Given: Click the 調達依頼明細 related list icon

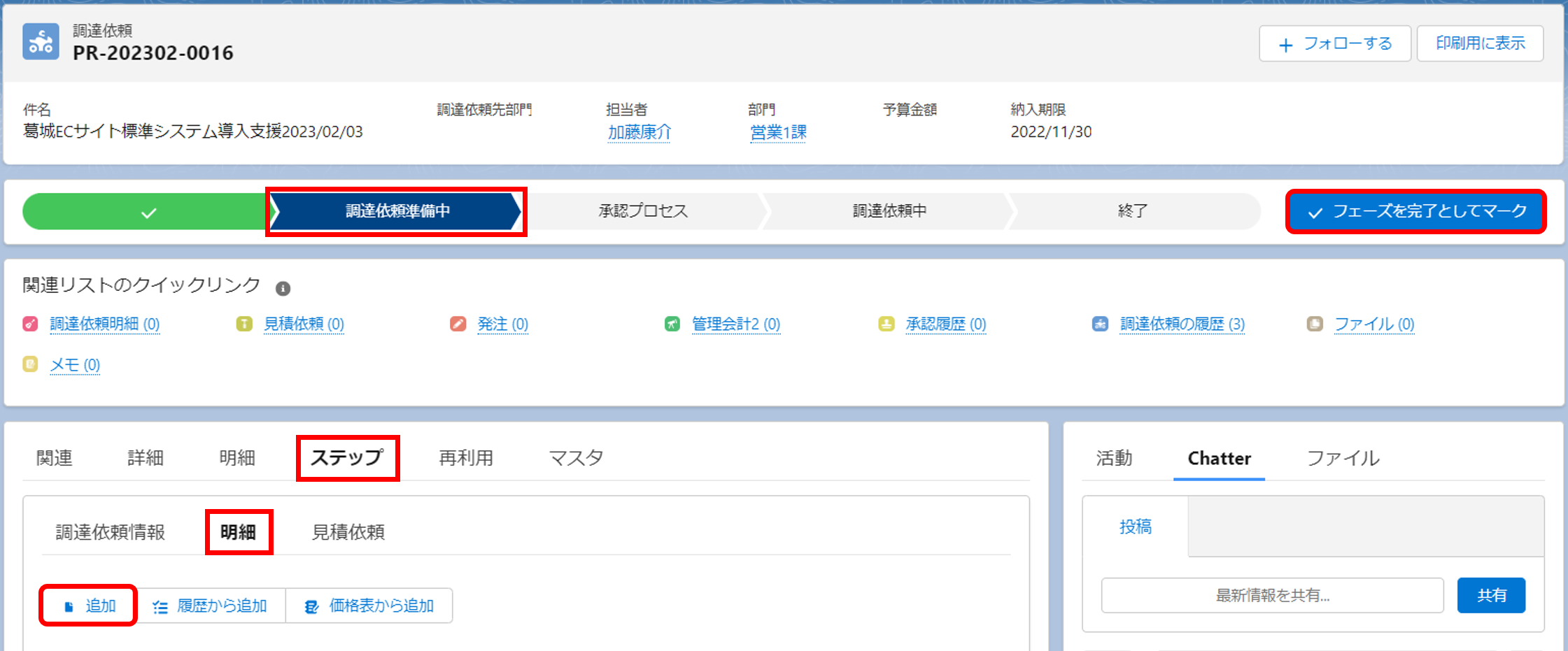Looking at the screenshot, I should pyautogui.click(x=30, y=324).
